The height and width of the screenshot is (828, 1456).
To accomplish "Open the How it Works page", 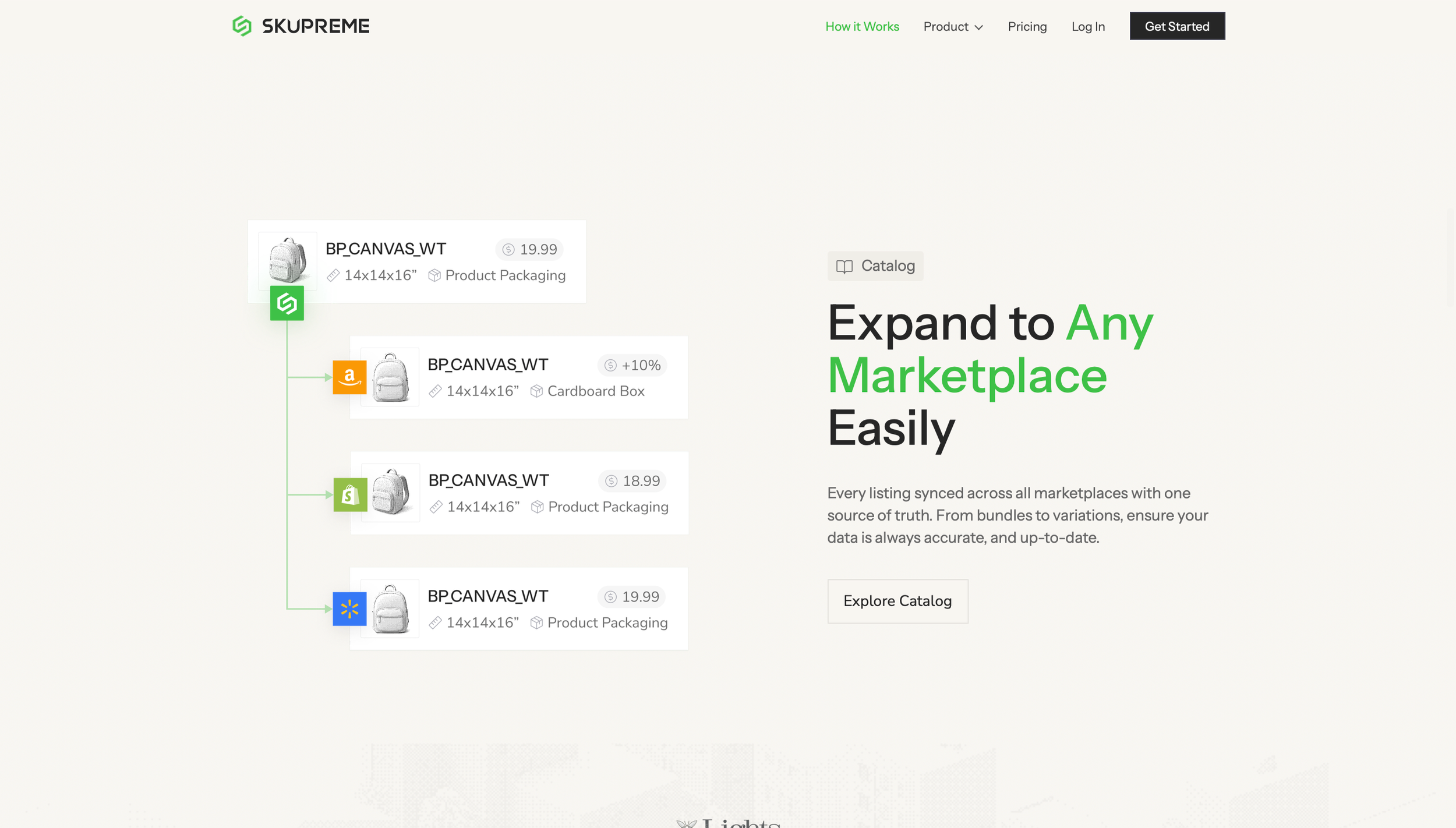I will [862, 27].
